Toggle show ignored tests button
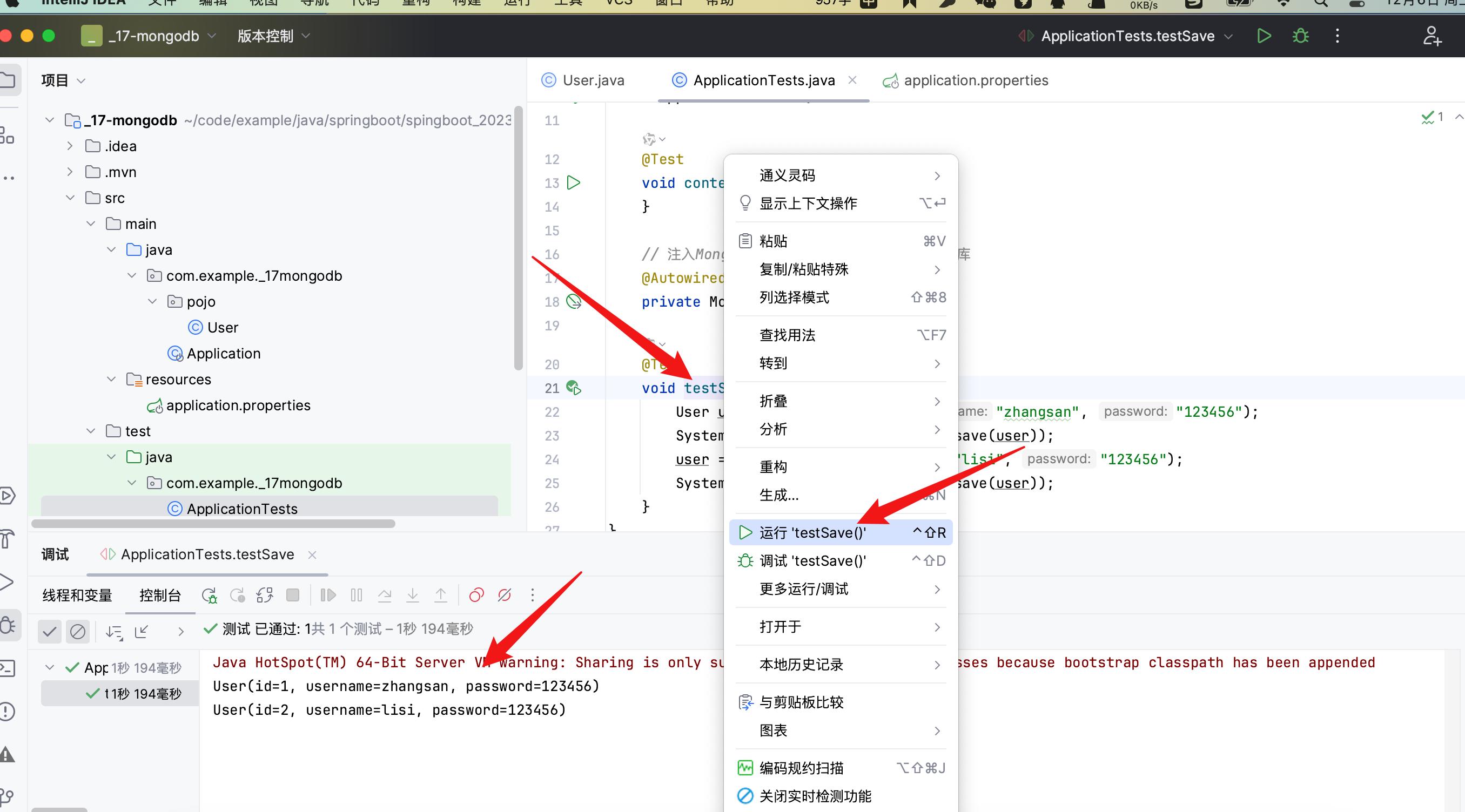1465x812 pixels. [x=77, y=631]
